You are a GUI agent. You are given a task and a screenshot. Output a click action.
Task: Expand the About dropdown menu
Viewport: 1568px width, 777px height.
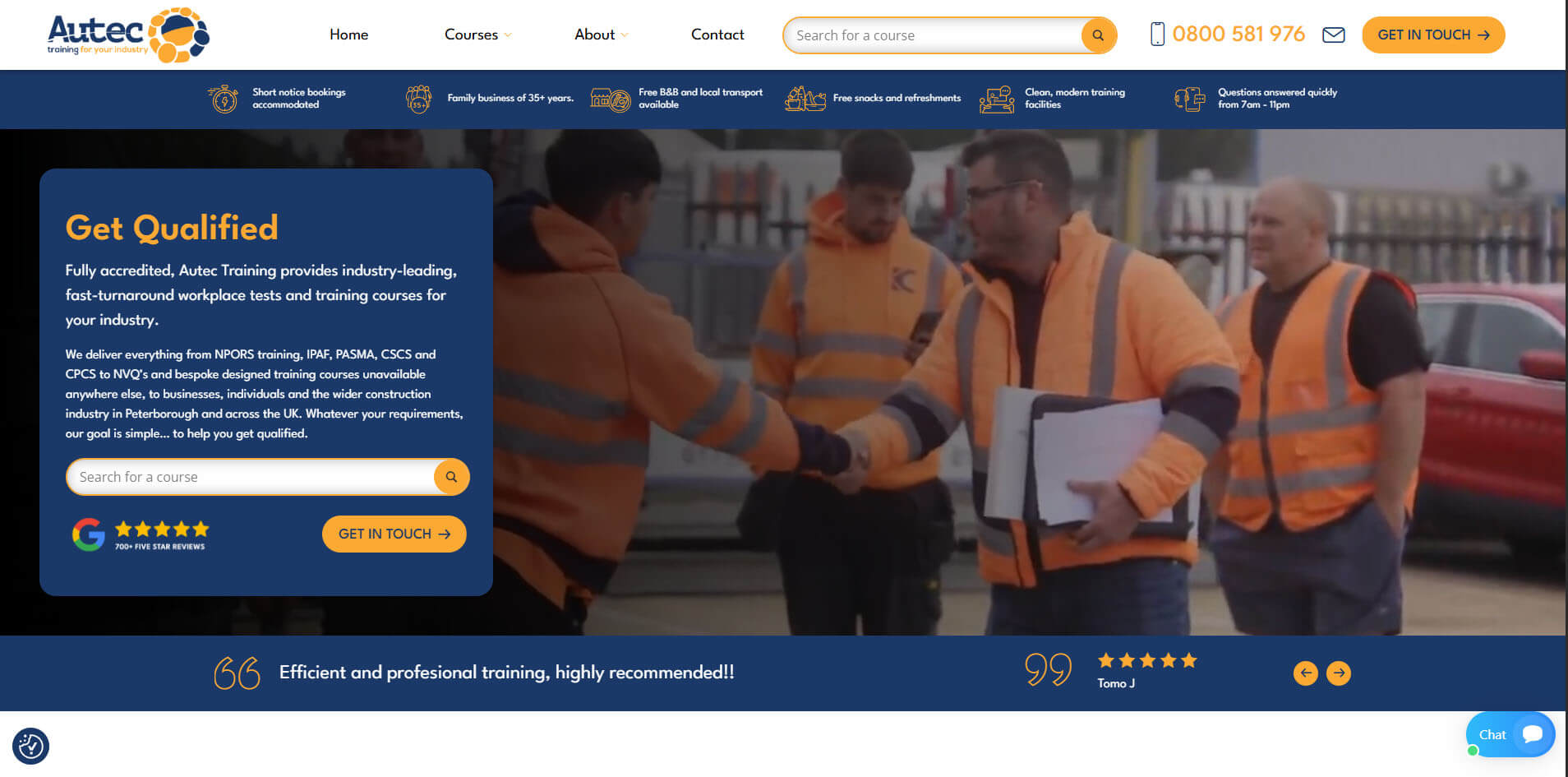[x=601, y=35]
